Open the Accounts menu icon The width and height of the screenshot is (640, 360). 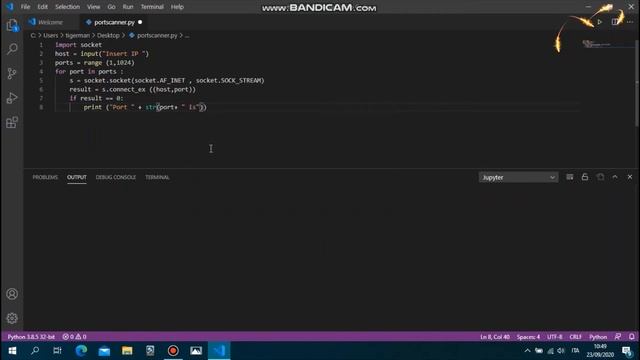[12, 294]
